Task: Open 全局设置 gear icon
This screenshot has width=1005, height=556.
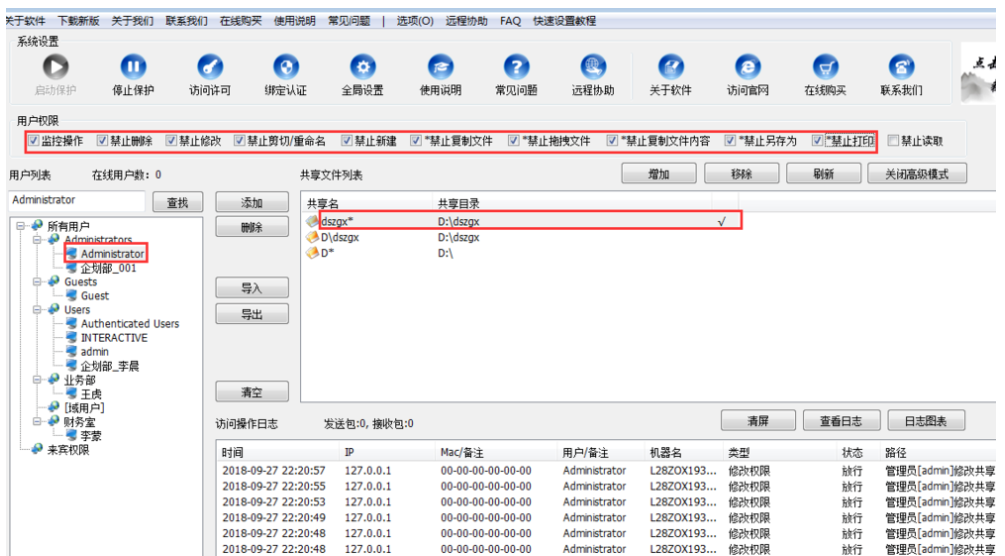Action: [x=363, y=67]
